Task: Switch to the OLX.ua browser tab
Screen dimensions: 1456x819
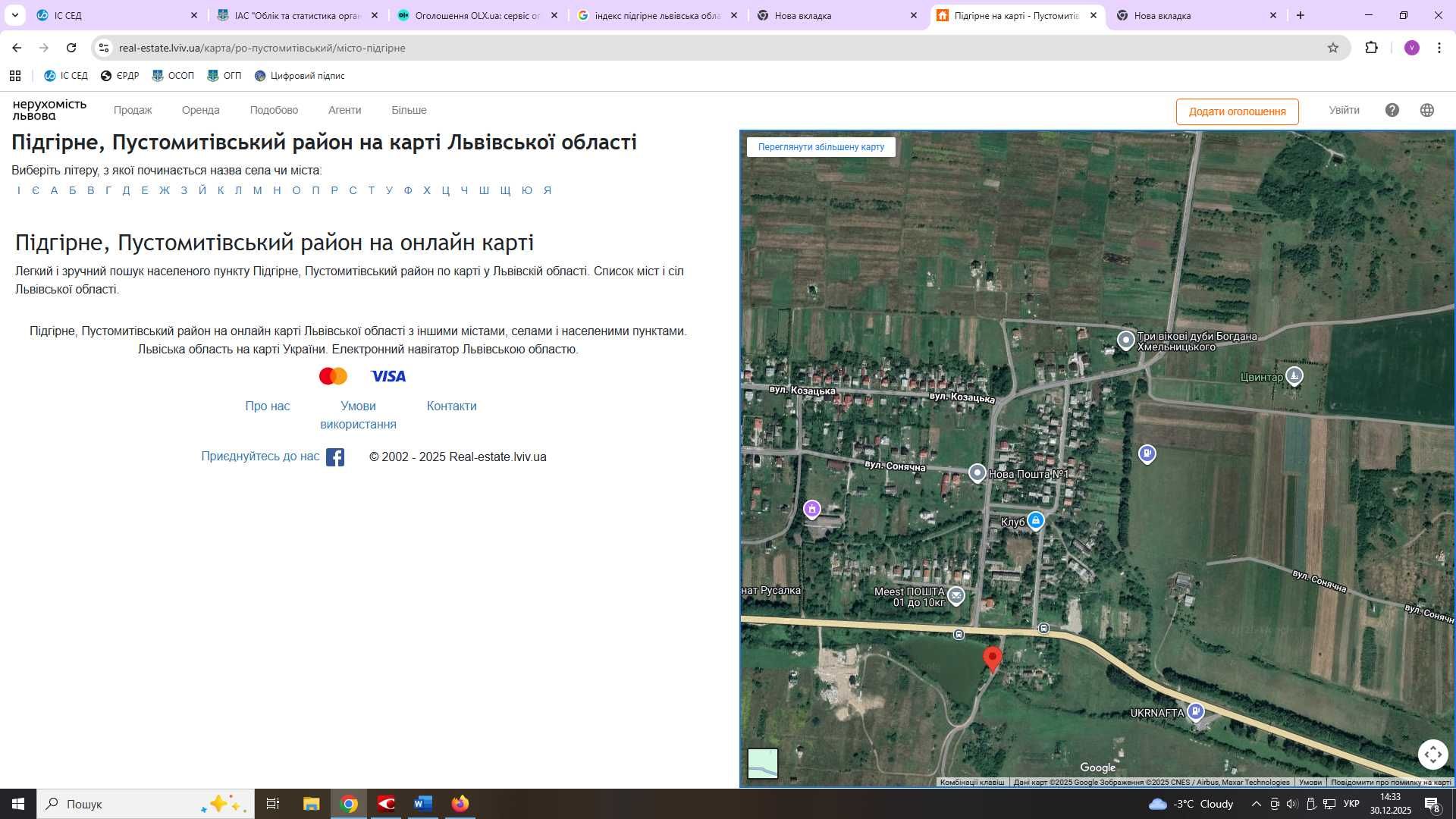Action: (478, 15)
